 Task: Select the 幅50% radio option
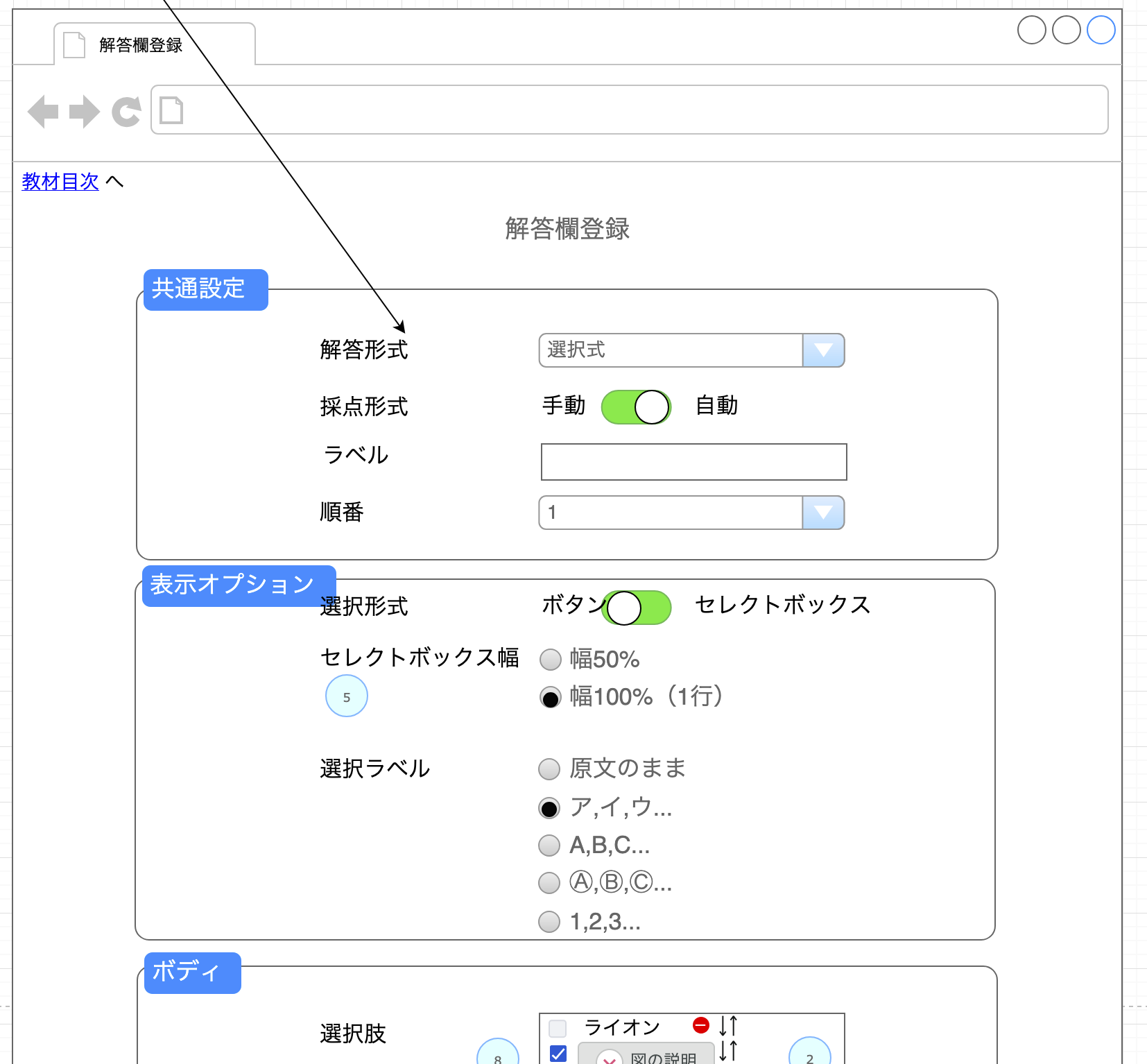tap(551, 660)
